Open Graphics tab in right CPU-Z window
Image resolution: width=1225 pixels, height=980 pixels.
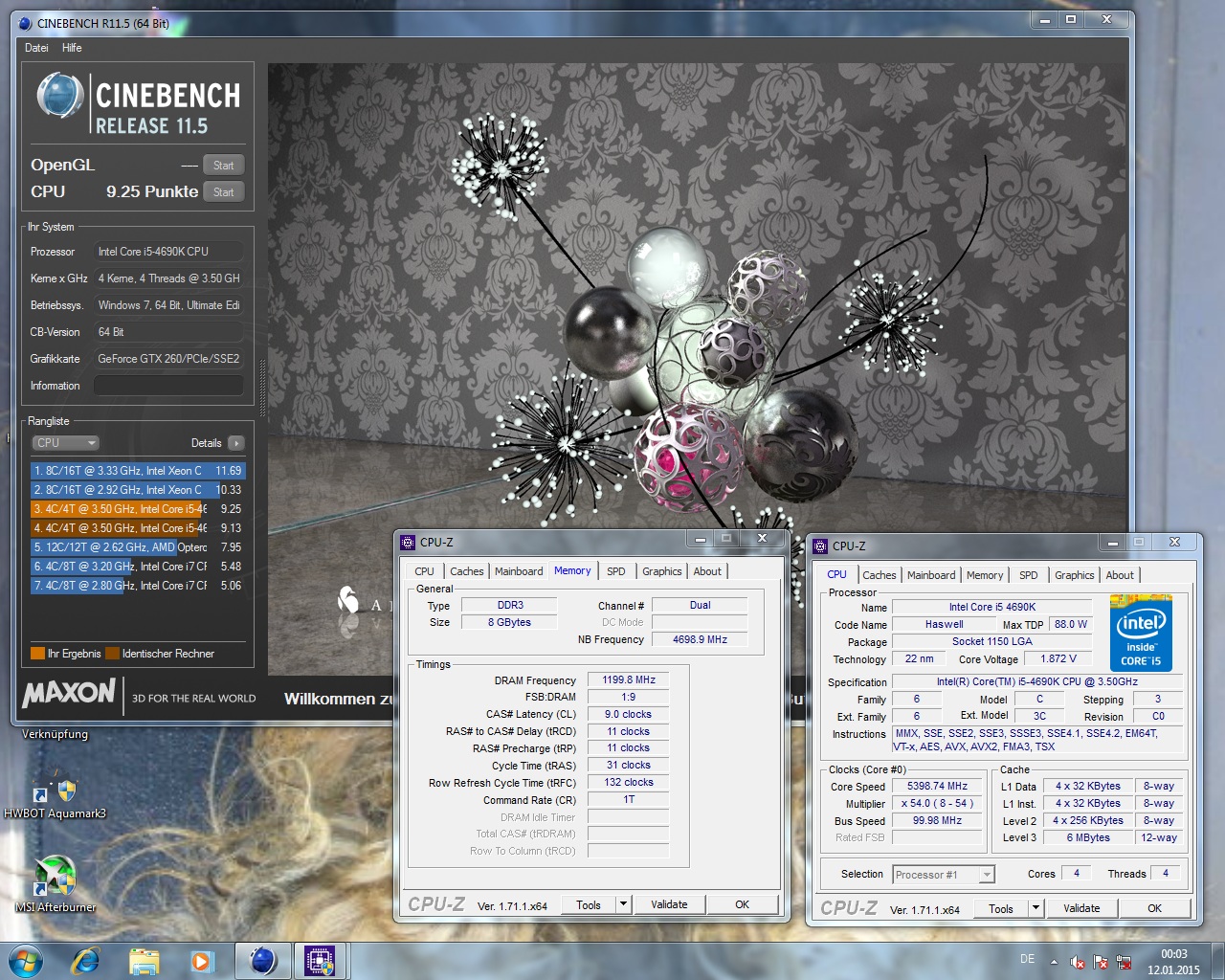[x=1075, y=575]
